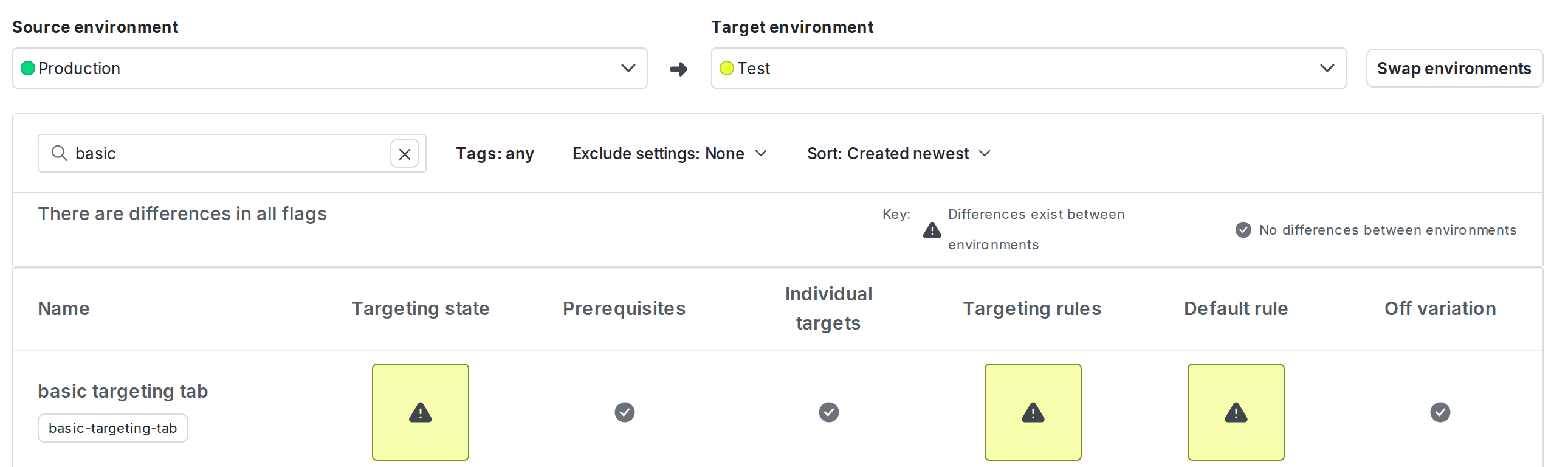The height and width of the screenshot is (467, 1568).
Task: Click the arrow between the environment selectors
Action: [x=679, y=69]
